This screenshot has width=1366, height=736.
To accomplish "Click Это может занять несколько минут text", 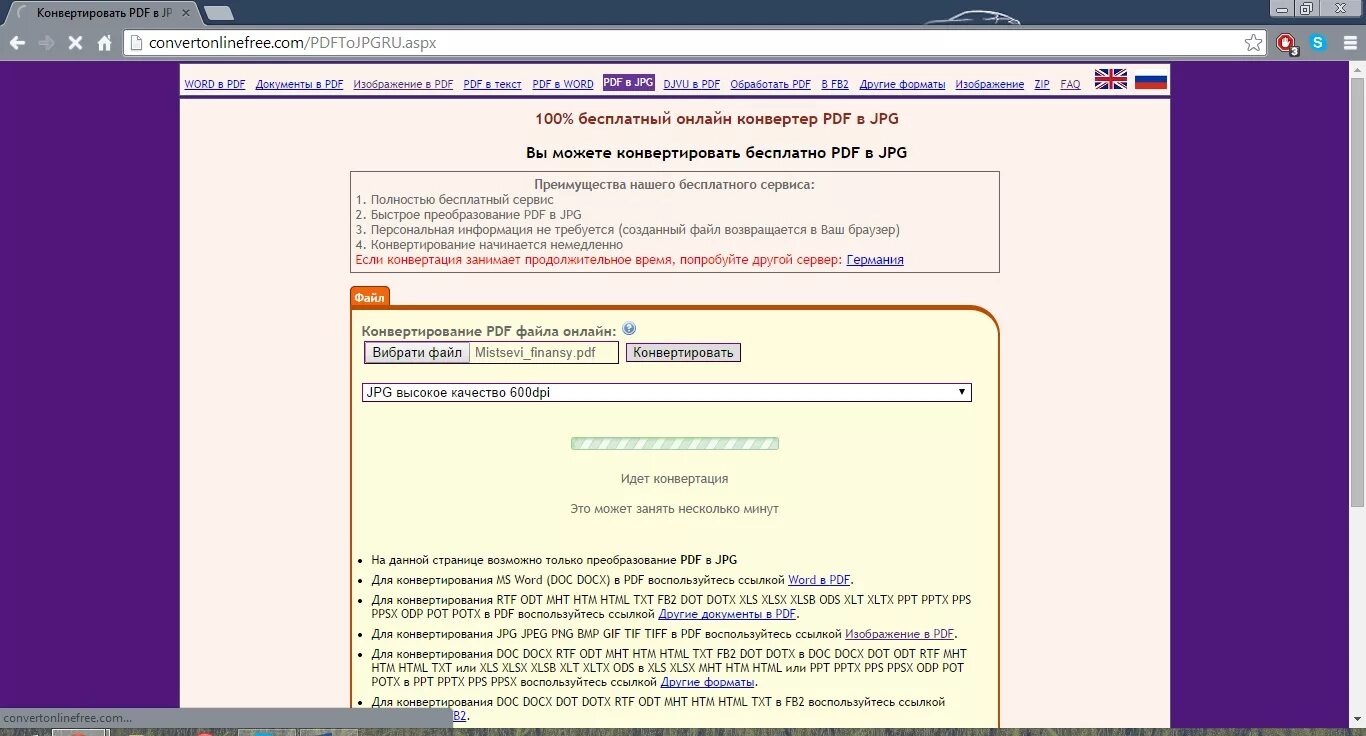I will point(674,509).
